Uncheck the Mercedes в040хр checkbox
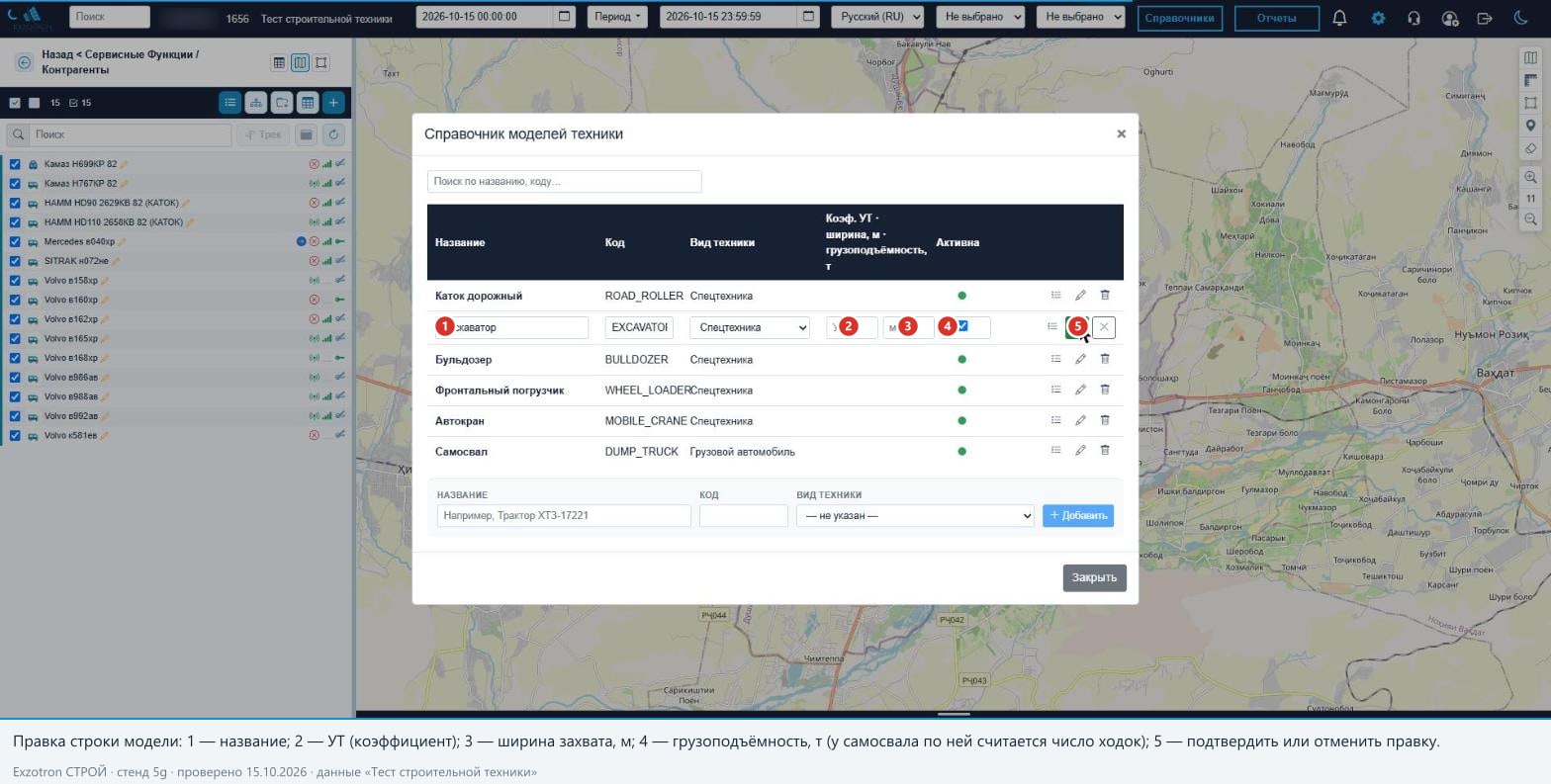This screenshot has width=1551, height=784. pyautogui.click(x=15, y=241)
